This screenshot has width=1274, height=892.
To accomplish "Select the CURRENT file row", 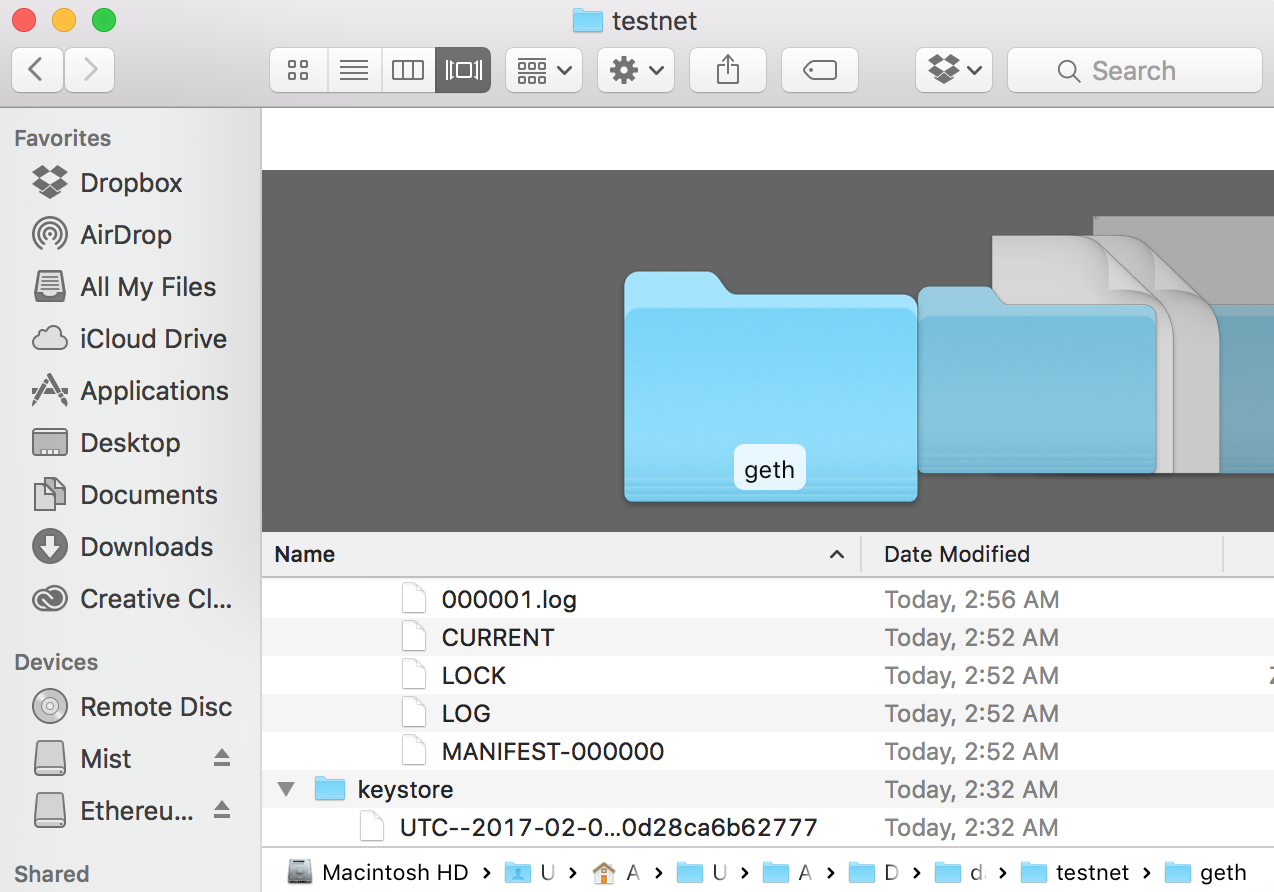I will [x=768, y=638].
